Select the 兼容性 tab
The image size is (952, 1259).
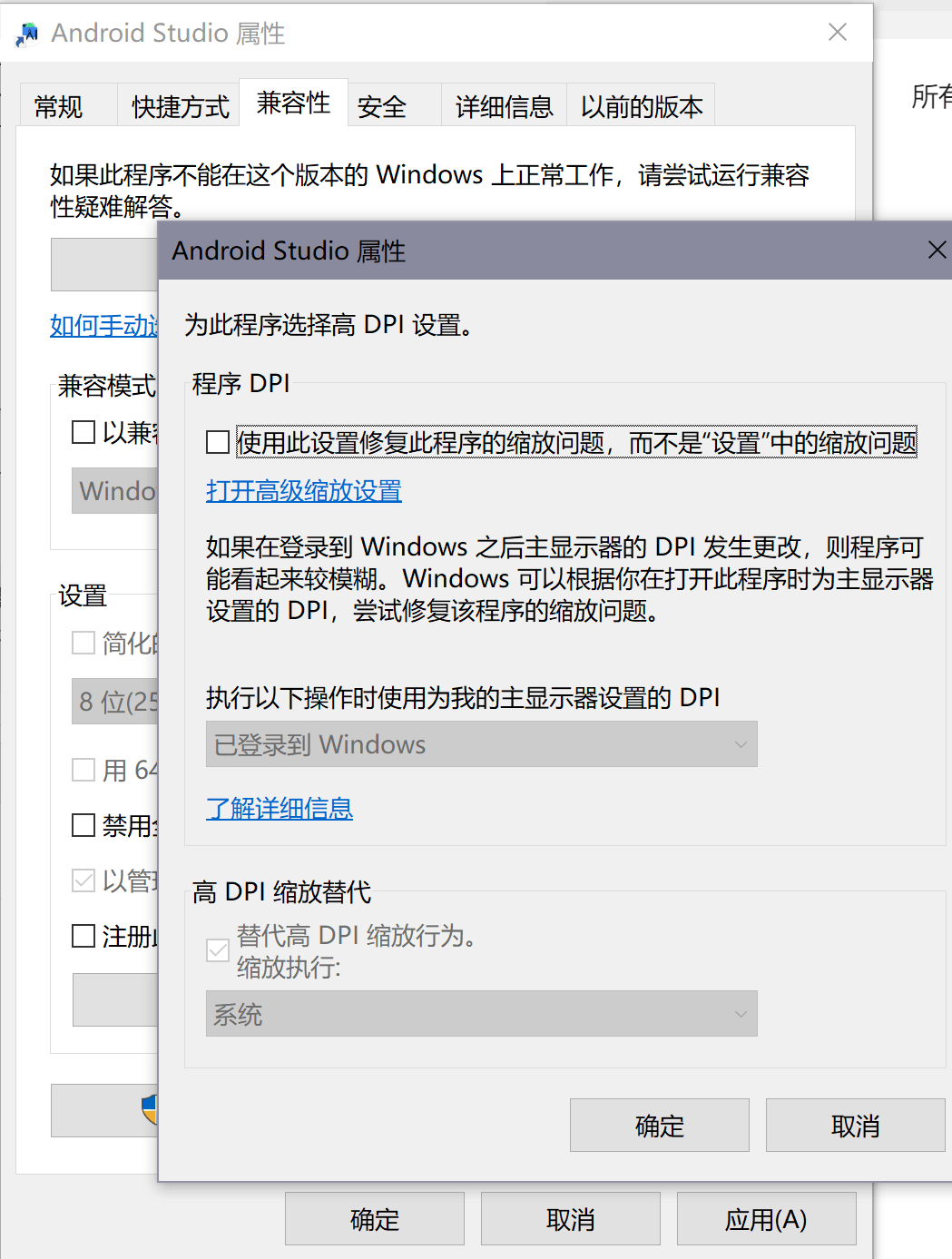[293, 103]
